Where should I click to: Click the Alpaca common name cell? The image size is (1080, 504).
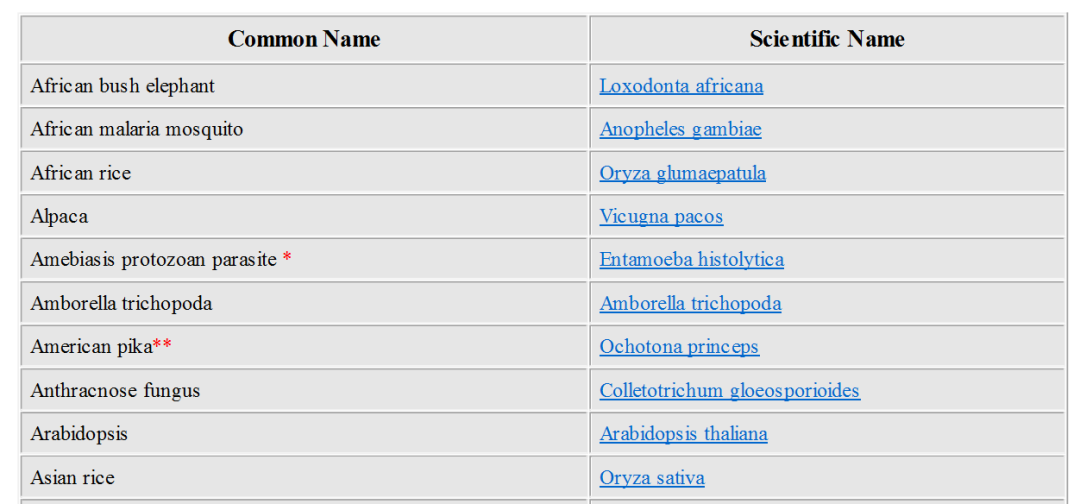(59, 217)
